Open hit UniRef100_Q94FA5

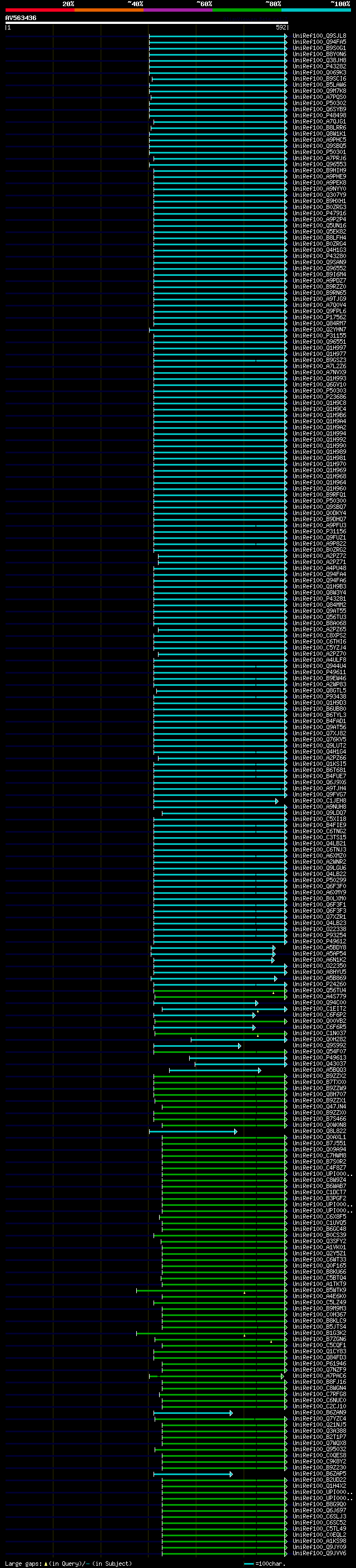coord(319,42)
